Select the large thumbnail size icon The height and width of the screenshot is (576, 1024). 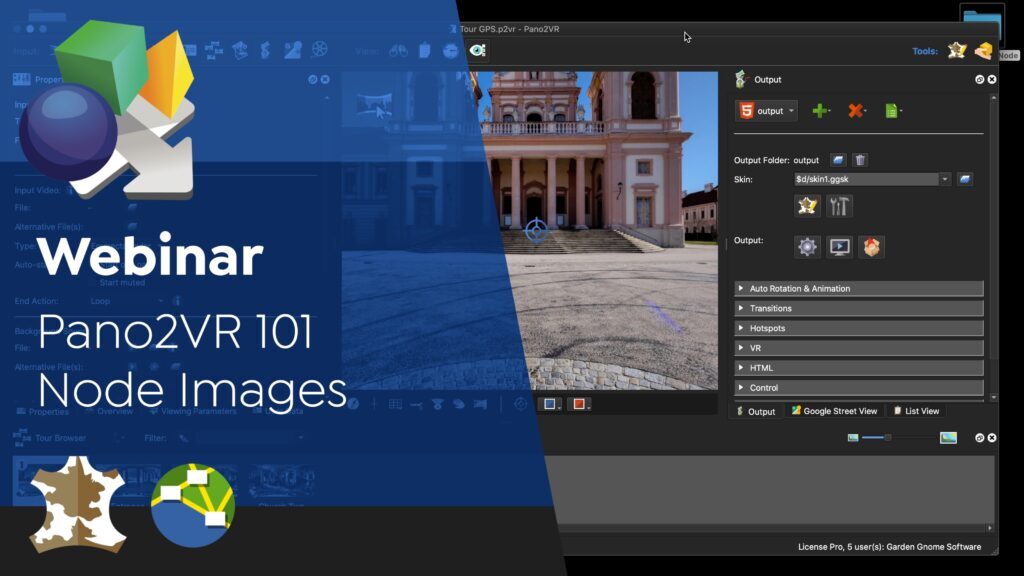pos(948,438)
